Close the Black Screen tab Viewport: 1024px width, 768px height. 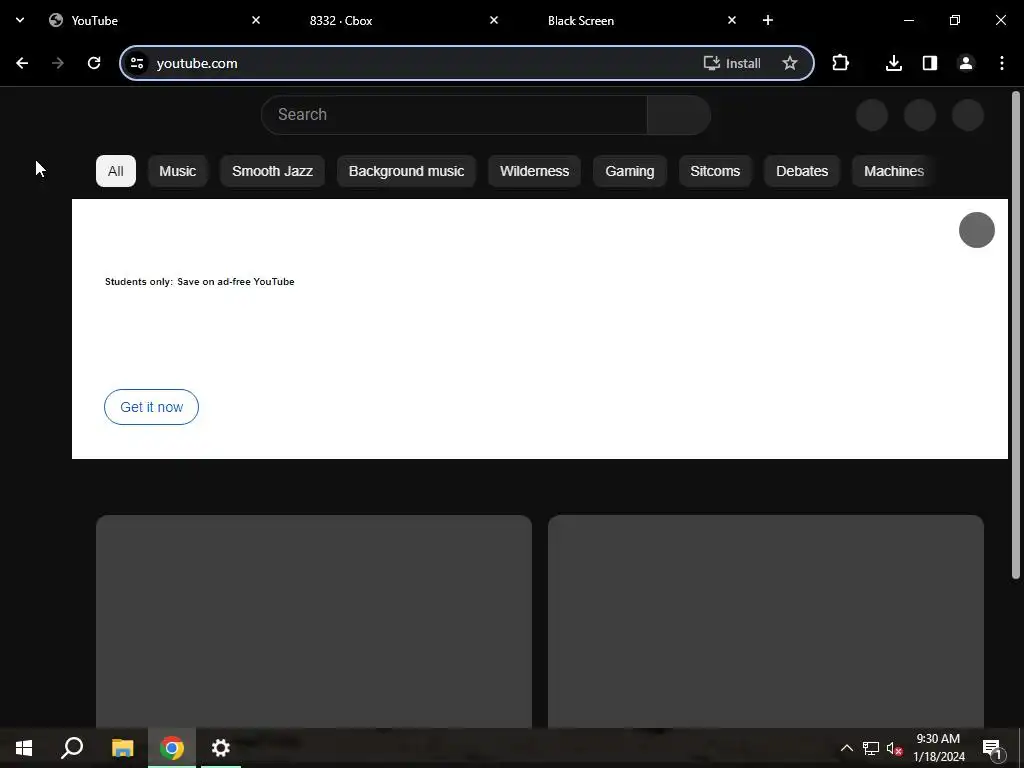pos(732,20)
